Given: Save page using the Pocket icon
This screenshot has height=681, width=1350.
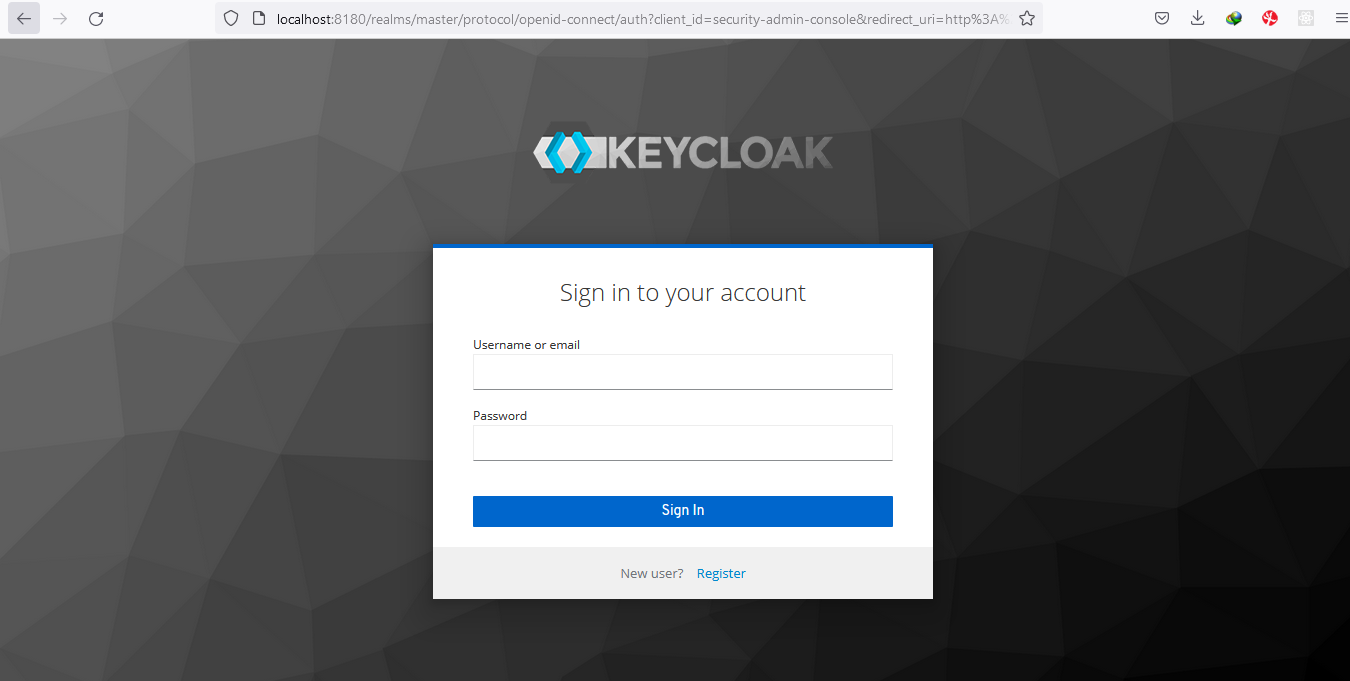Looking at the screenshot, I should (1162, 18).
